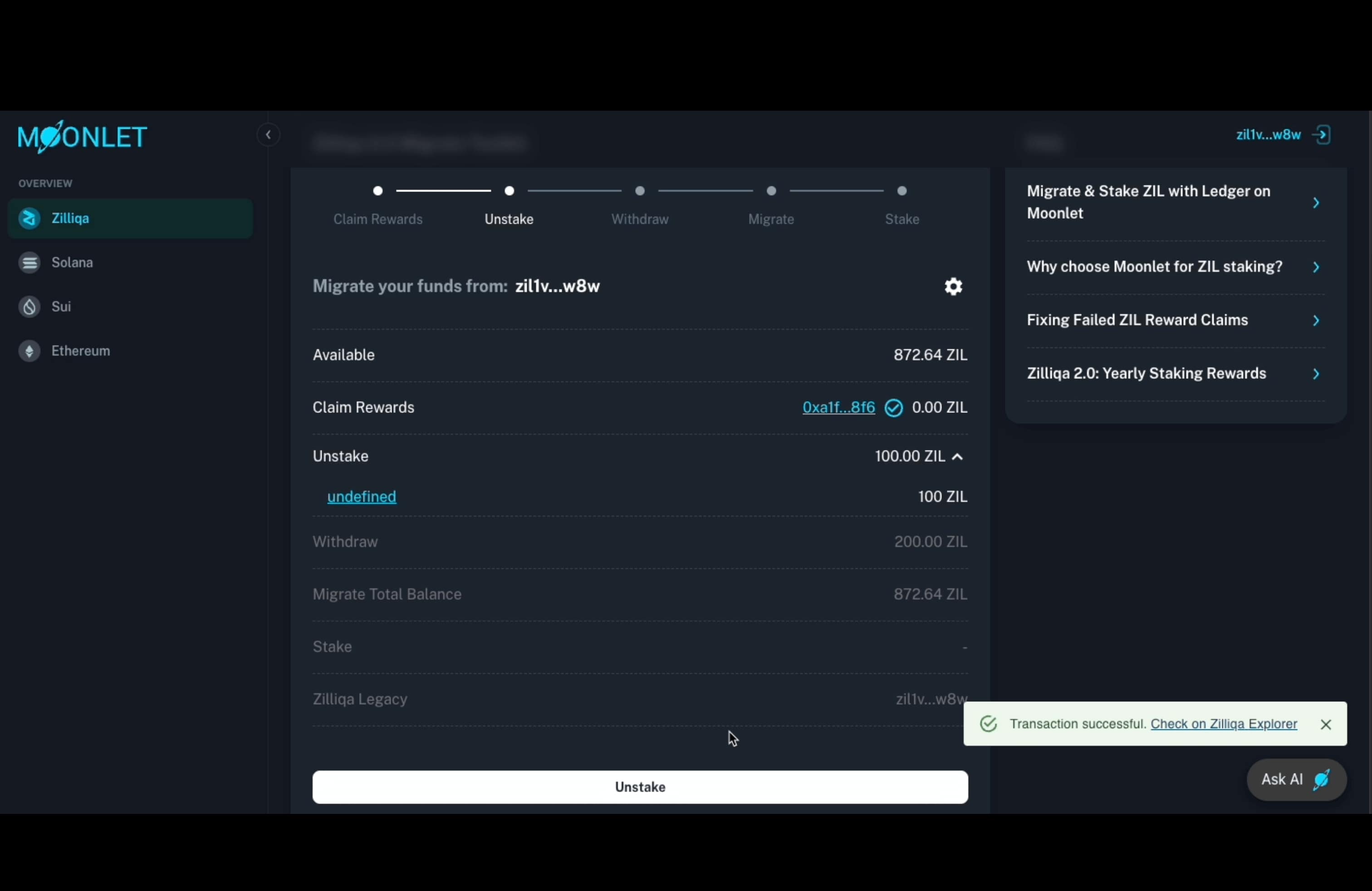The height and width of the screenshot is (891, 1372).
Task: Open Zilliqa 2.0: Yearly Staking Rewards article
Action: tap(1176, 373)
